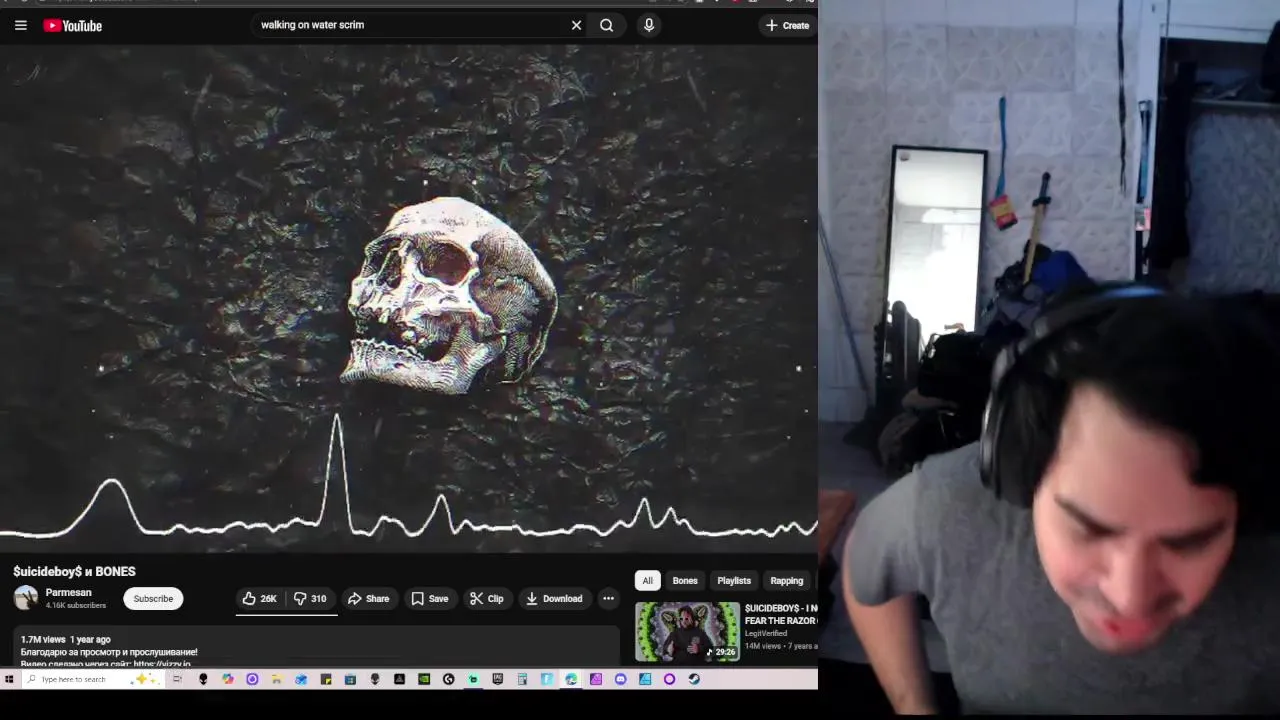Download the video
The height and width of the screenshot is (720, 1280).
(x=554, y=598)
